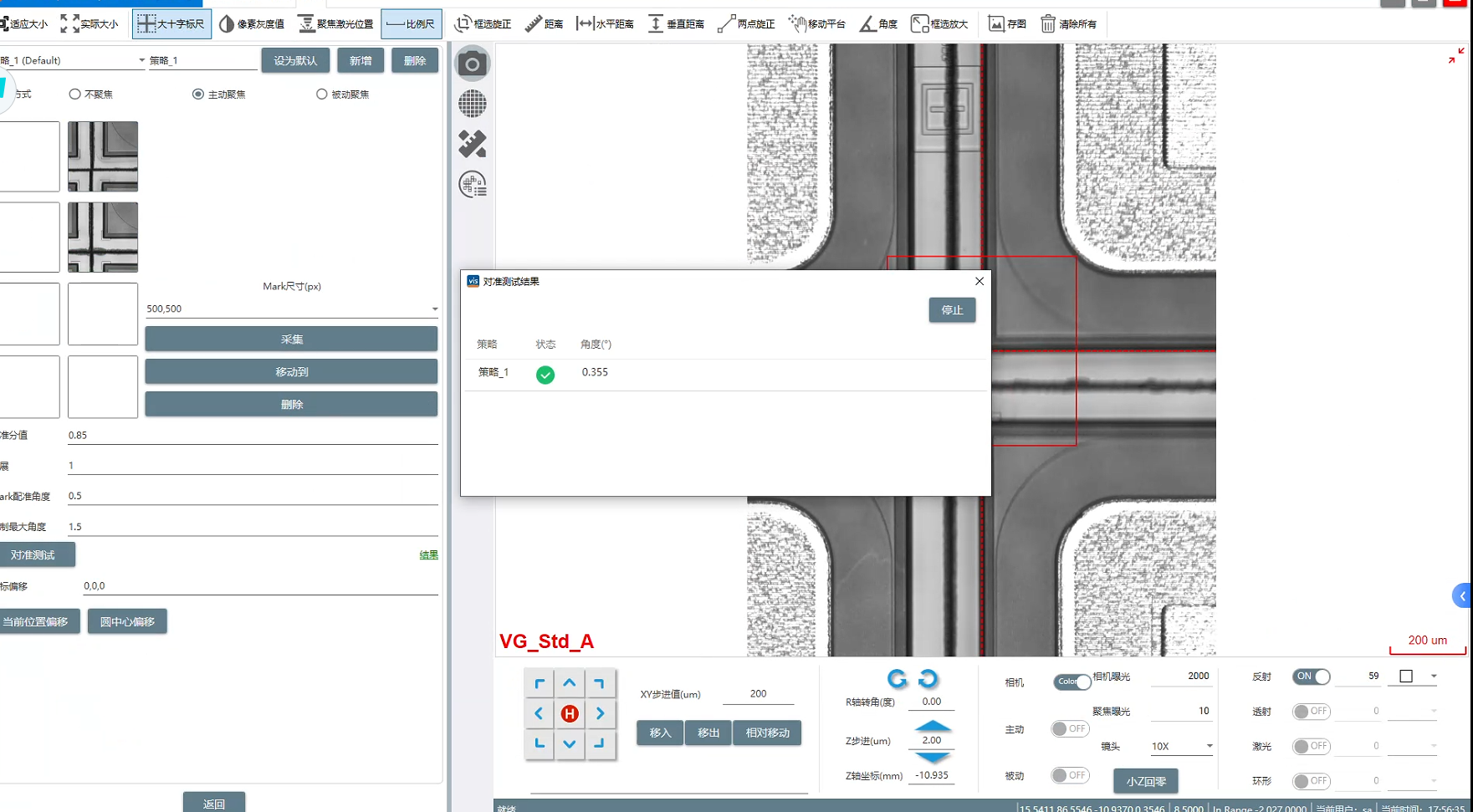Click the 角度 angle measurement tool
This screenshot has width=1473, height=812.
(878, 24)
